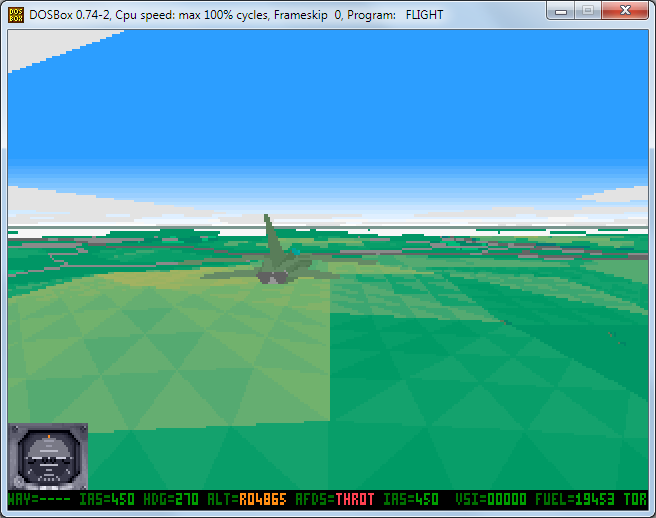Click the first IAS=450 airspeed readout
The height and width of the screenshot is (518, 656).
tap(107, 499)
